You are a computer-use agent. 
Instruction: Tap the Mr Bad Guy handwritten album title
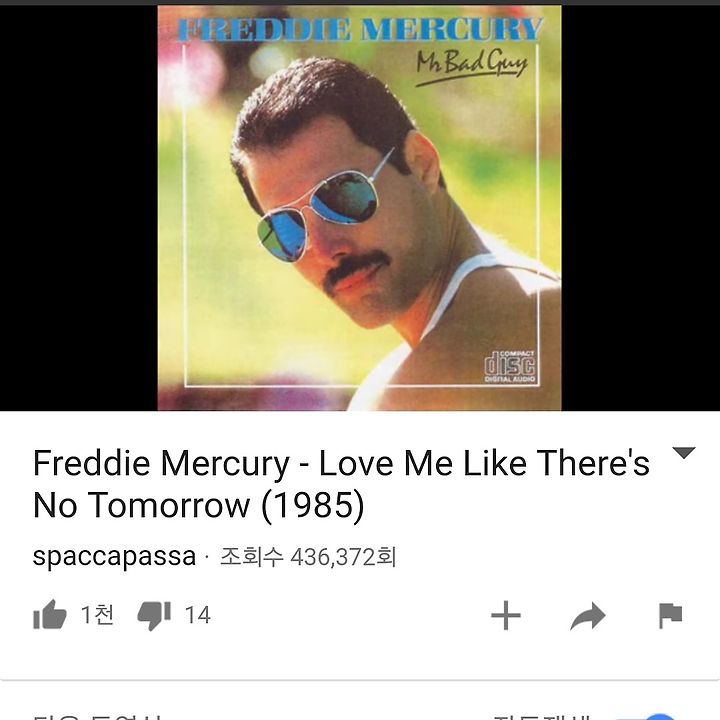pyautogui.click(x=472, y=67)
